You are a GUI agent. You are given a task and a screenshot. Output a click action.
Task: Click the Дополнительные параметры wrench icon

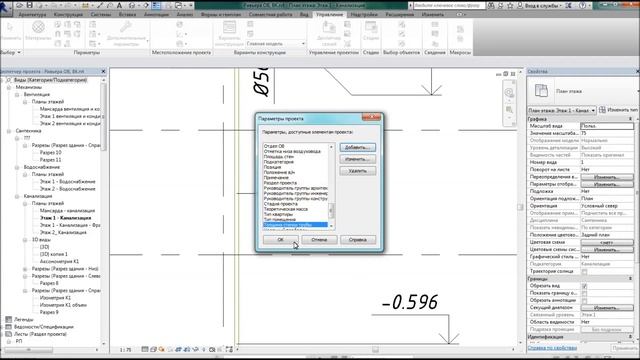(x=126, y=28)
